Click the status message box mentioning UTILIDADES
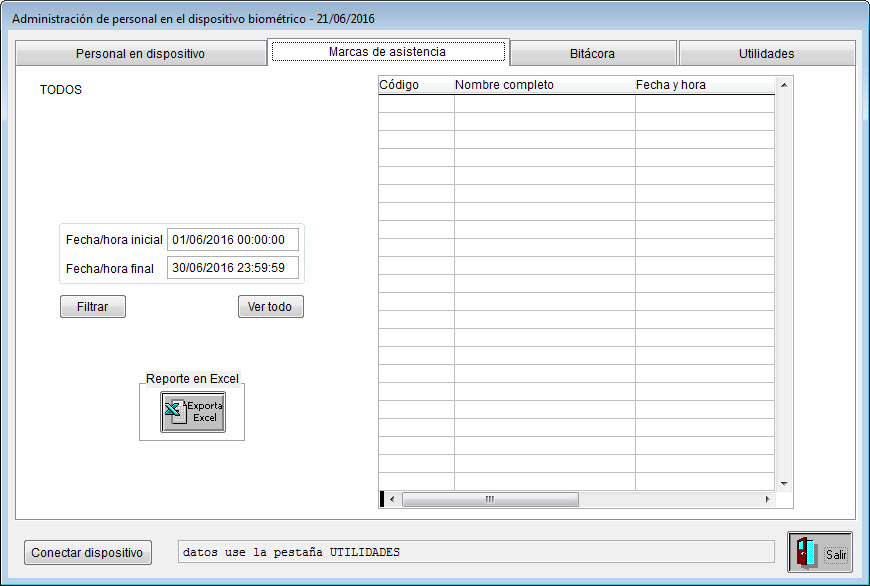Image resolution: width=870 pixels, height=586 pixels. (476, 552)
